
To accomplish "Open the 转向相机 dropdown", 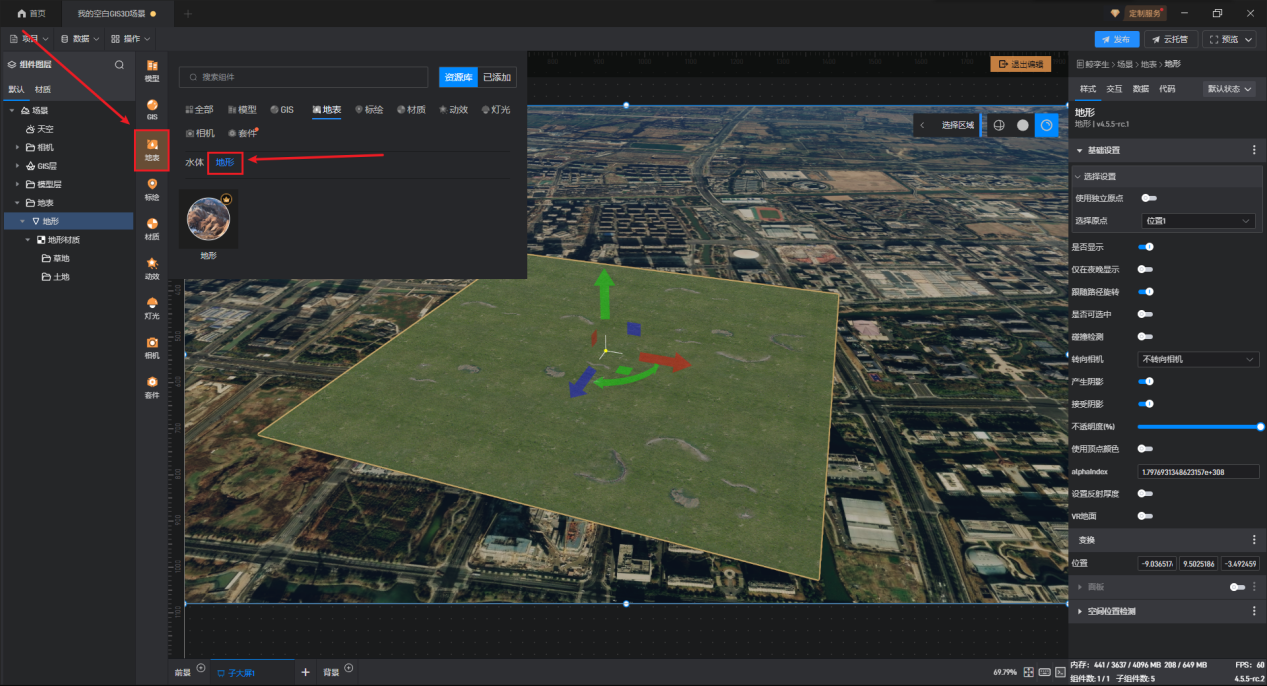I will tap(1198, 358).
